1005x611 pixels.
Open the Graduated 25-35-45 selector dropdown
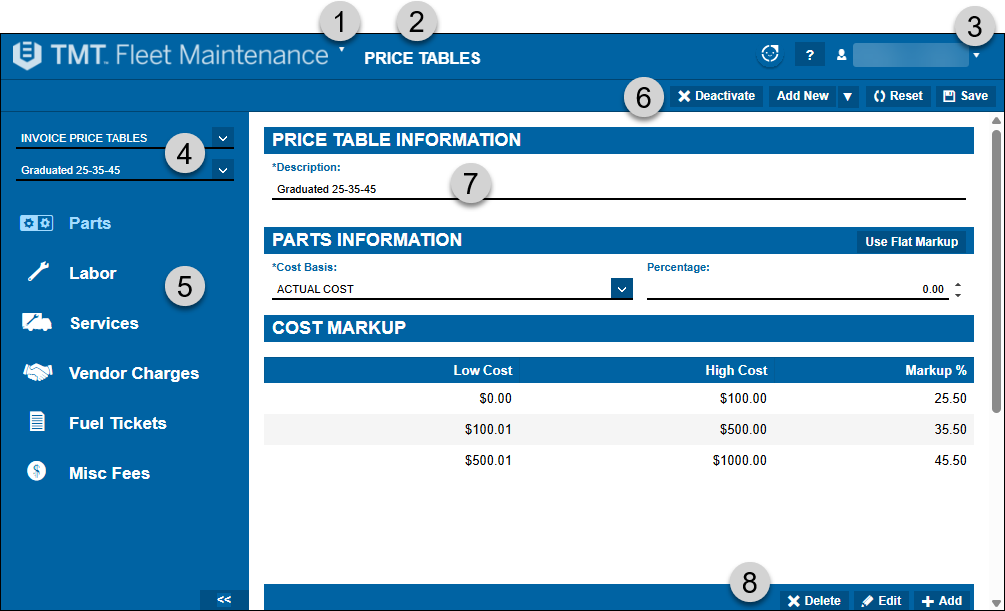pos(222,169)
